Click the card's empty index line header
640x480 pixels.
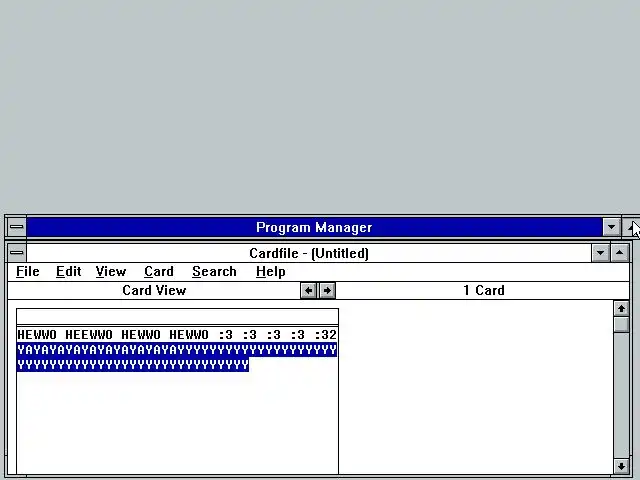coord(177,317)
